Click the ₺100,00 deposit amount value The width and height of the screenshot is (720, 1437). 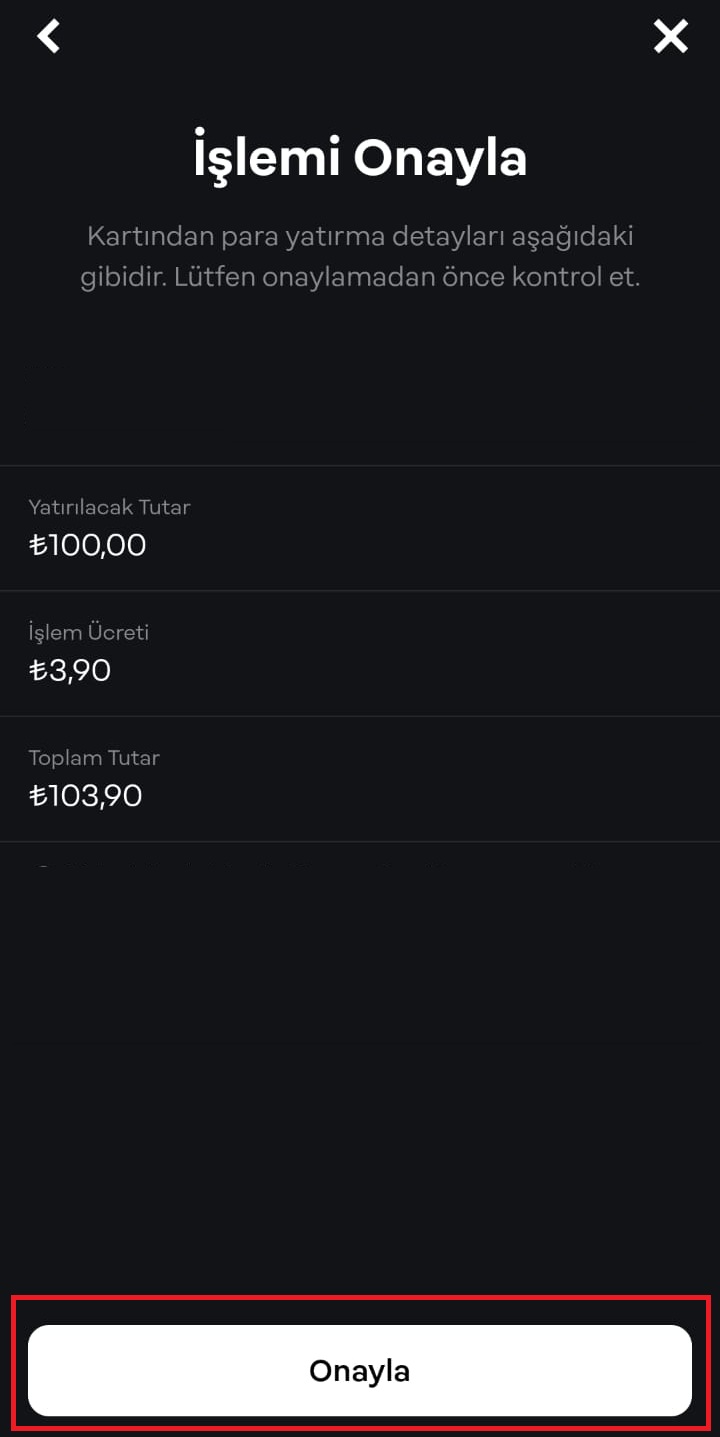tap(88, 545)
